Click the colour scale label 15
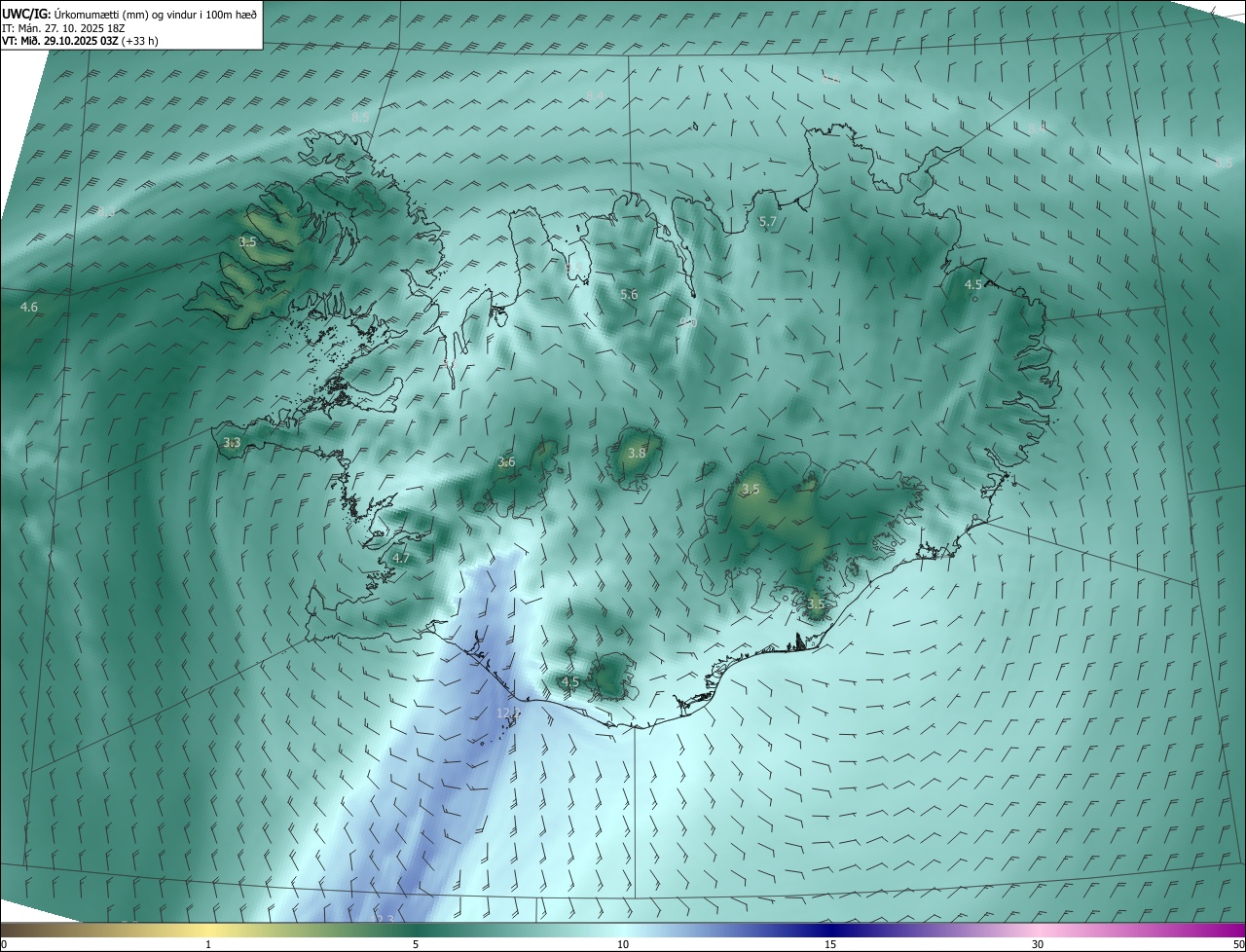 point(829,944)
